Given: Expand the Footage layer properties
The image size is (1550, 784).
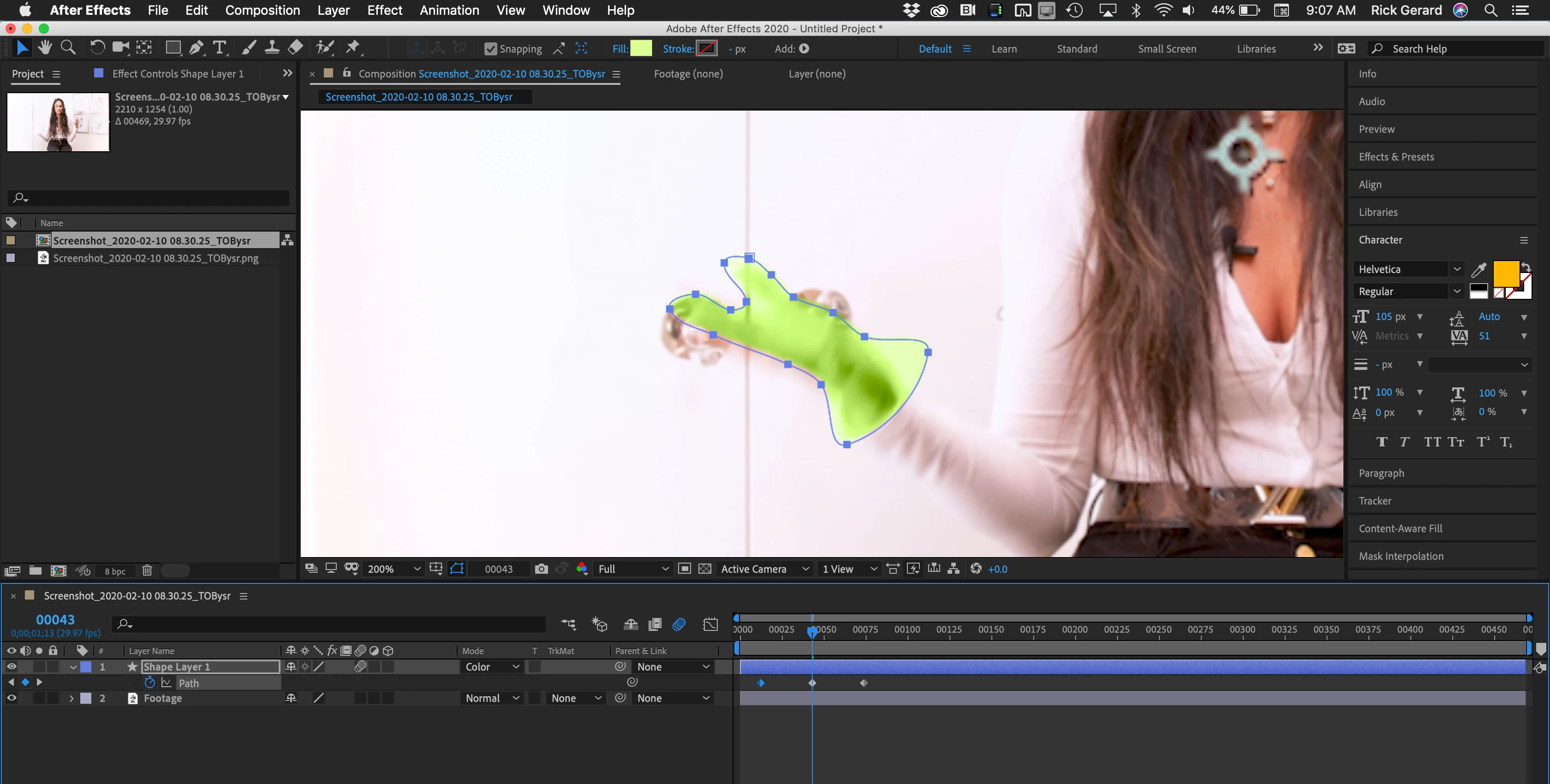Looking at the screenshot, I should pos(72,698).
